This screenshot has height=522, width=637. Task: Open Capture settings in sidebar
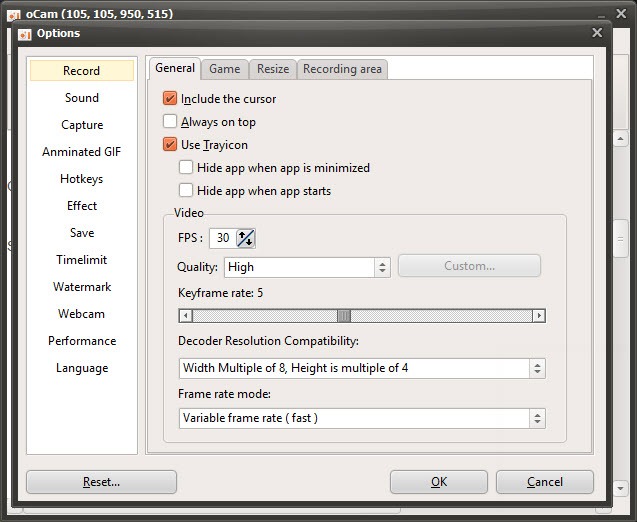[x=82, y=125]
